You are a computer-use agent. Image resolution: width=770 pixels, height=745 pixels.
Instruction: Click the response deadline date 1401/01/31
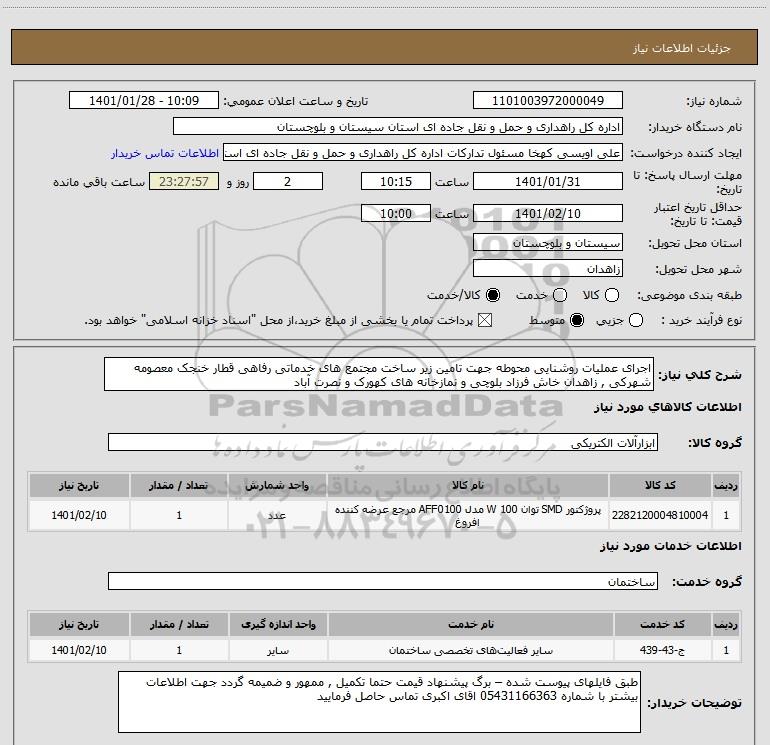(548, 181)
